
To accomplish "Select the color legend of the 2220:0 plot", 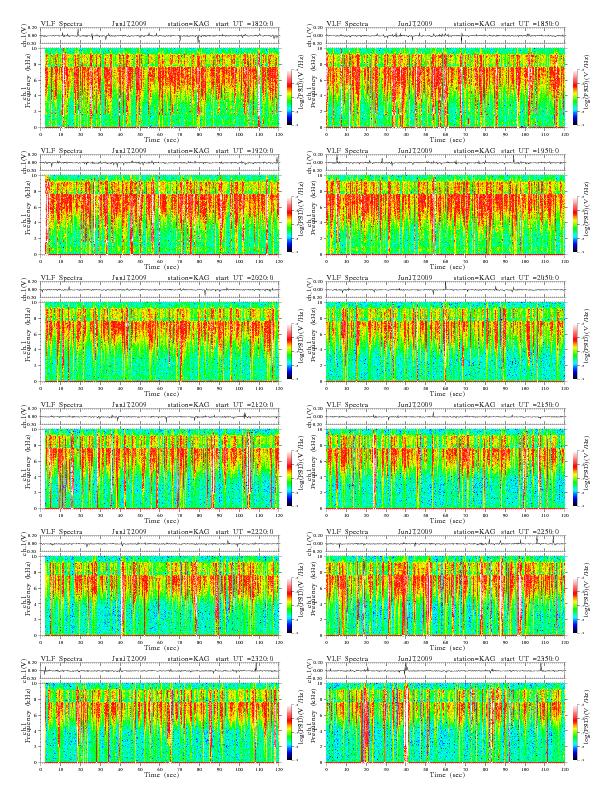I will tap(289, 606).
